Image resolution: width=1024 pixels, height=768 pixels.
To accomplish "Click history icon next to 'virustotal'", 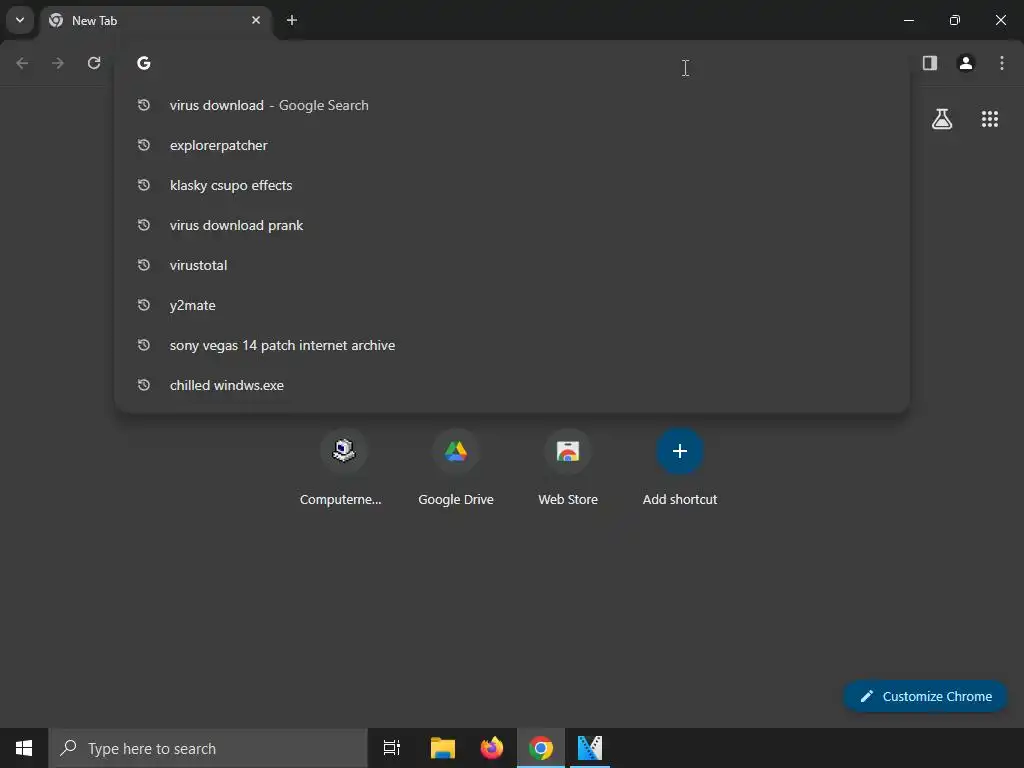I will click(144, 264).
